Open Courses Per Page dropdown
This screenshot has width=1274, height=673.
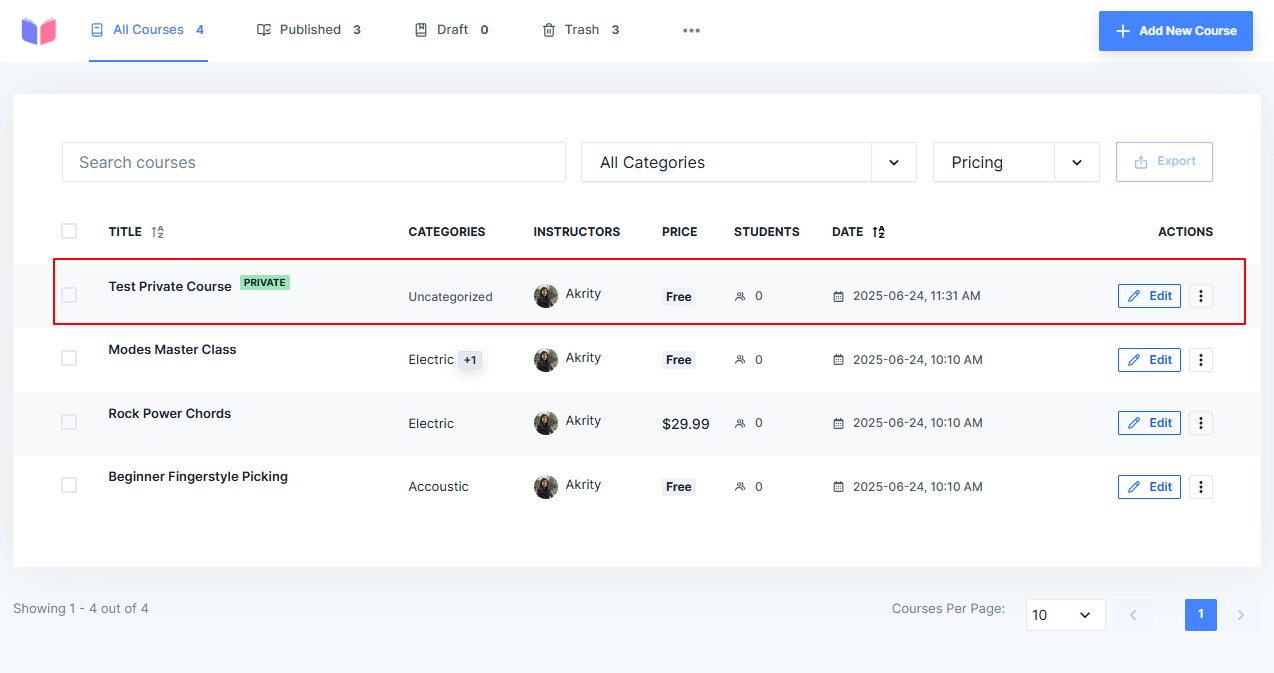1066,615
